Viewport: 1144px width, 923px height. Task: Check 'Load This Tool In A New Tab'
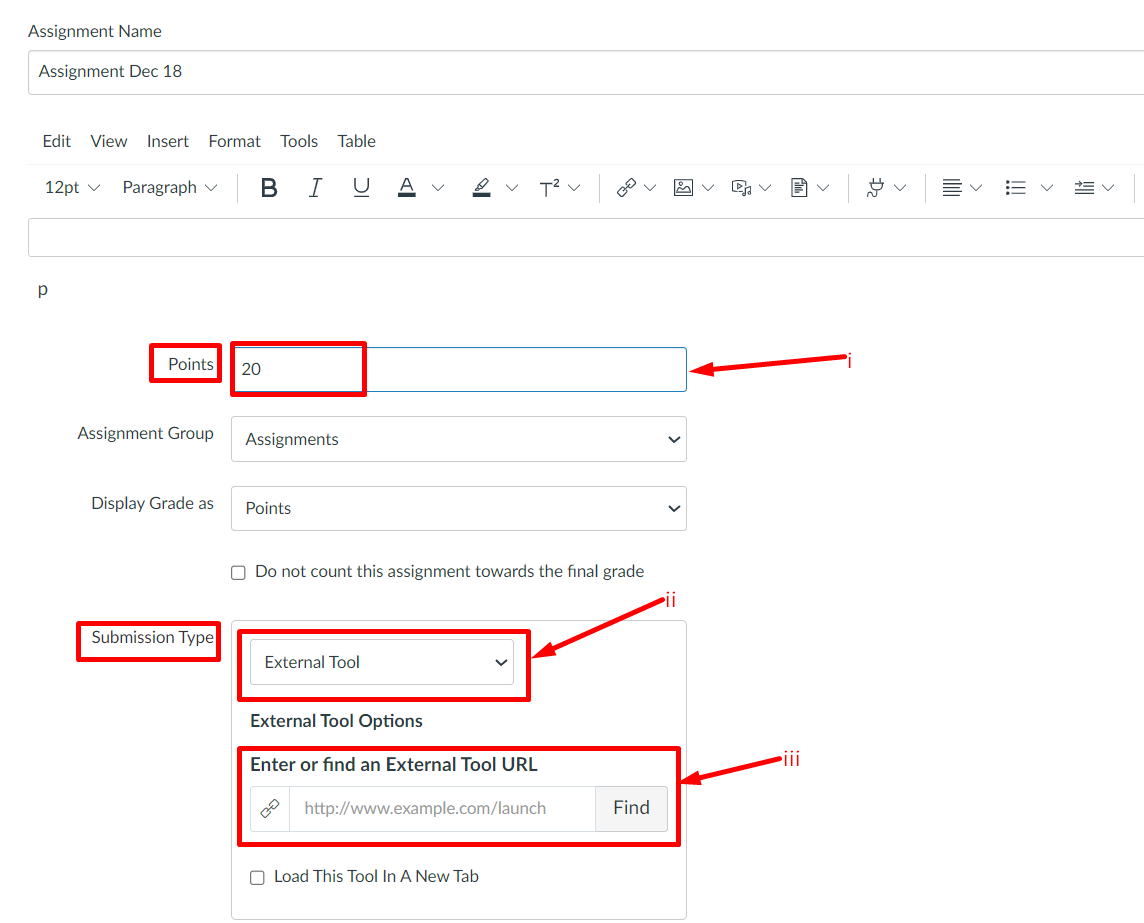pos(257,877)
